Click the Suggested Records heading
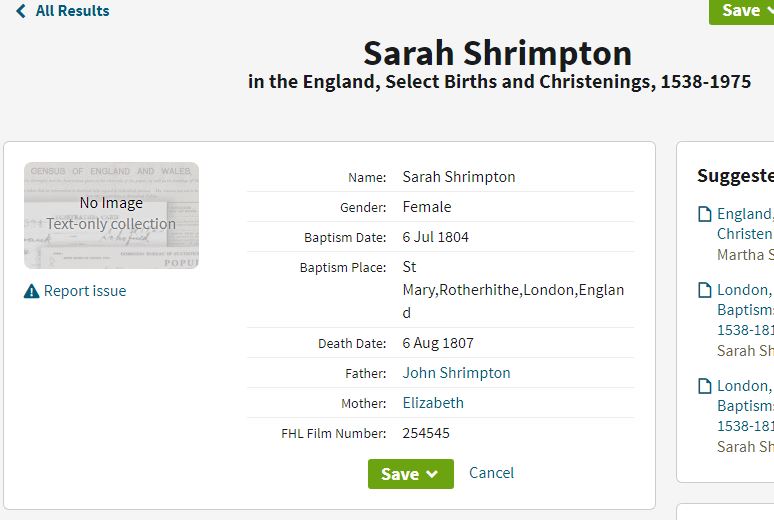This screenshot has height=520, width=774. 735,176
